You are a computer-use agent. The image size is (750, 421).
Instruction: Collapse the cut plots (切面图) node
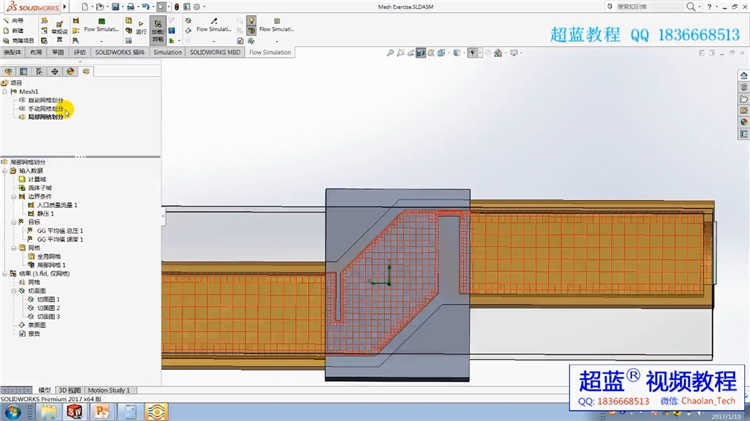13,291
